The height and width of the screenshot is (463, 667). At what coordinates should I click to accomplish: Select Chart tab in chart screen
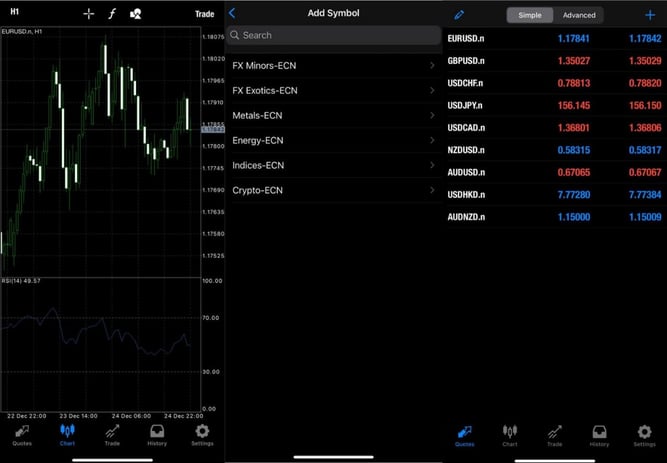(x=67, y=435)
